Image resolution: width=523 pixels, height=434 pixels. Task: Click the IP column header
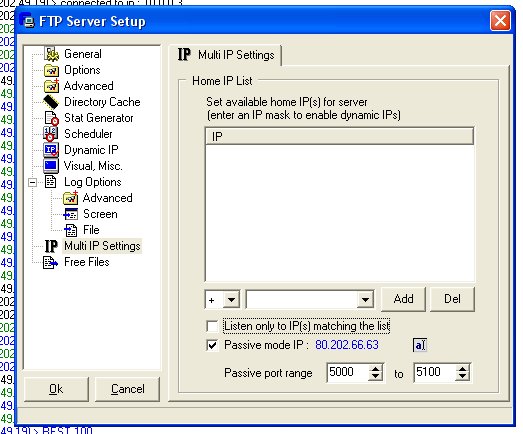click(x=340, y=136)
